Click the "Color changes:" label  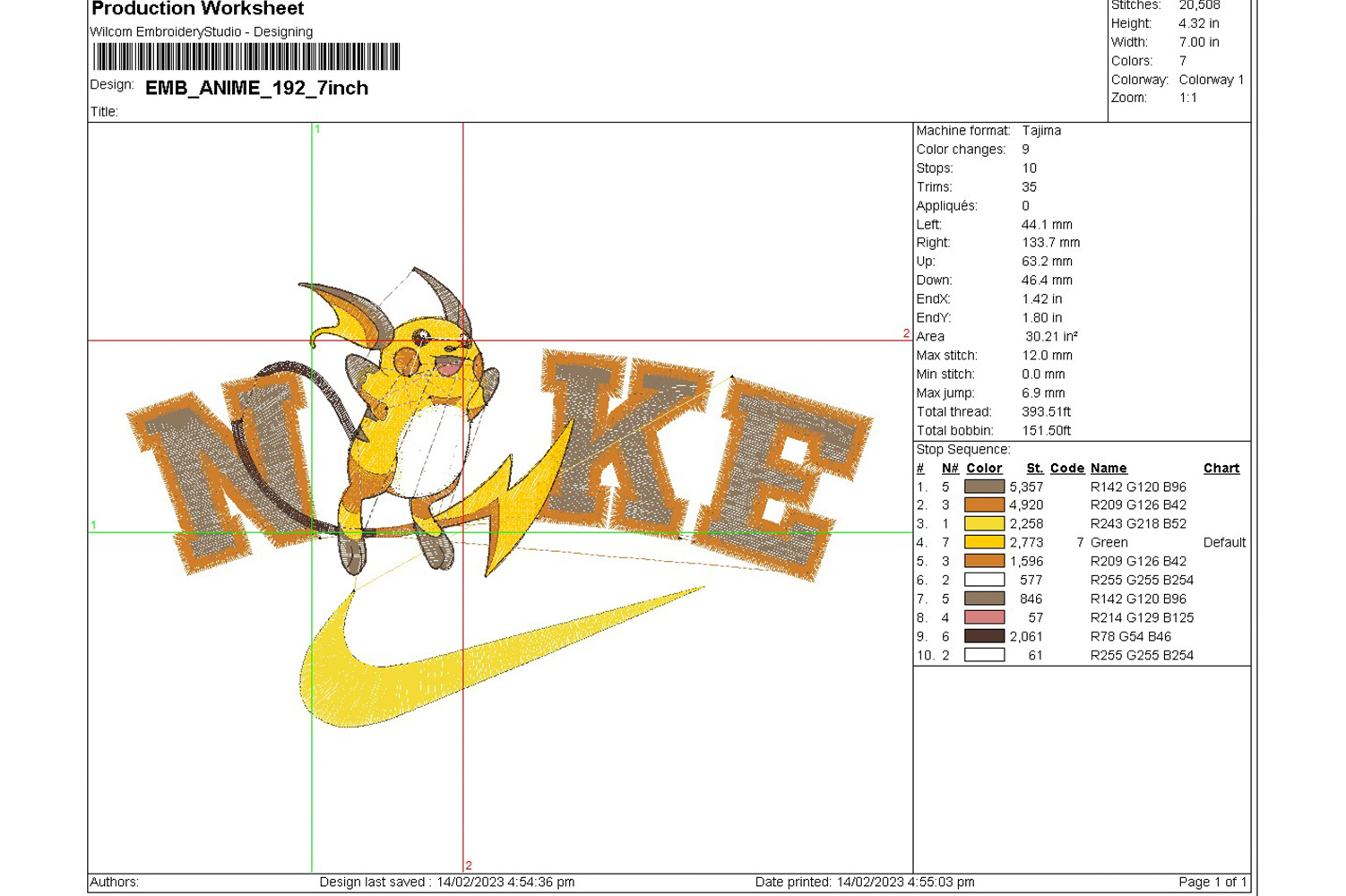click(x=961, y=150)
